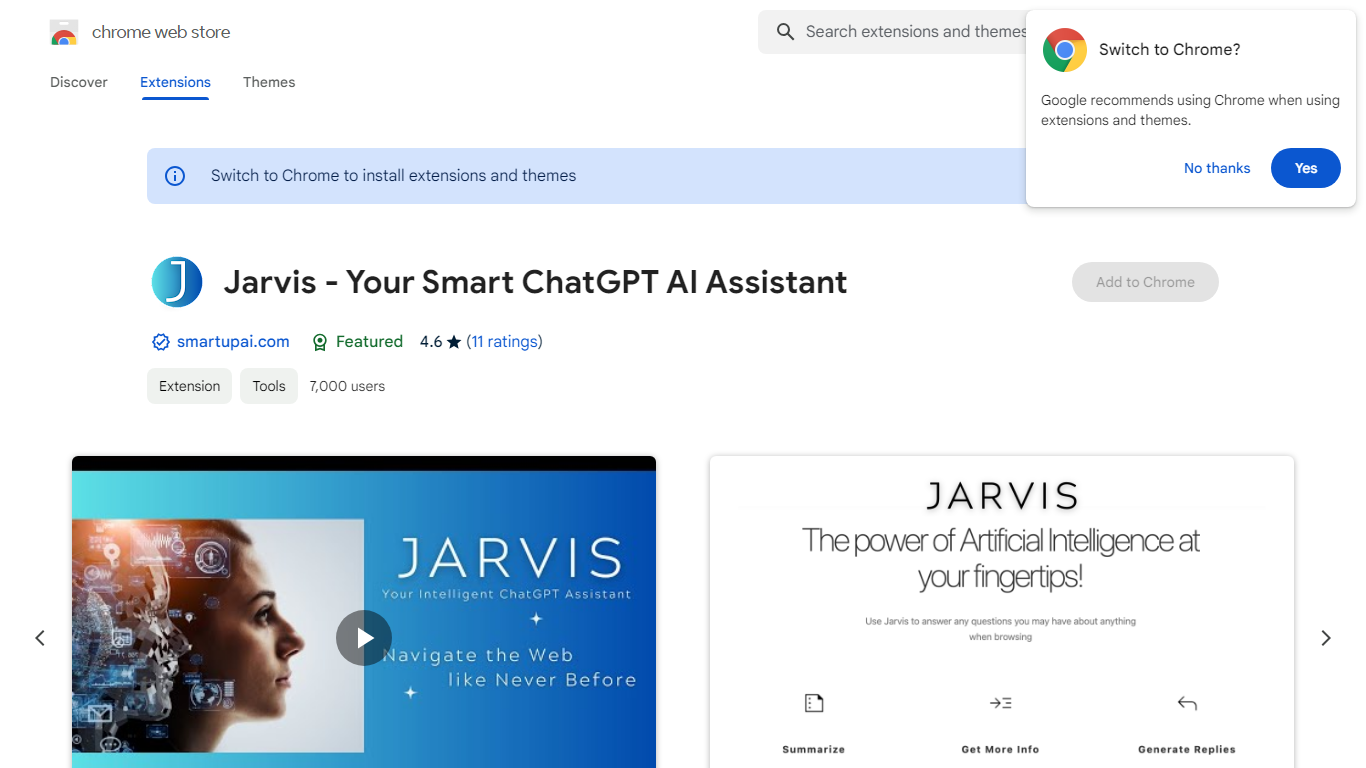The width and height of the screenshot is (1366, 768).
Task: Show the next screenshot with right arrow
Action: [x=1325, y=638]
